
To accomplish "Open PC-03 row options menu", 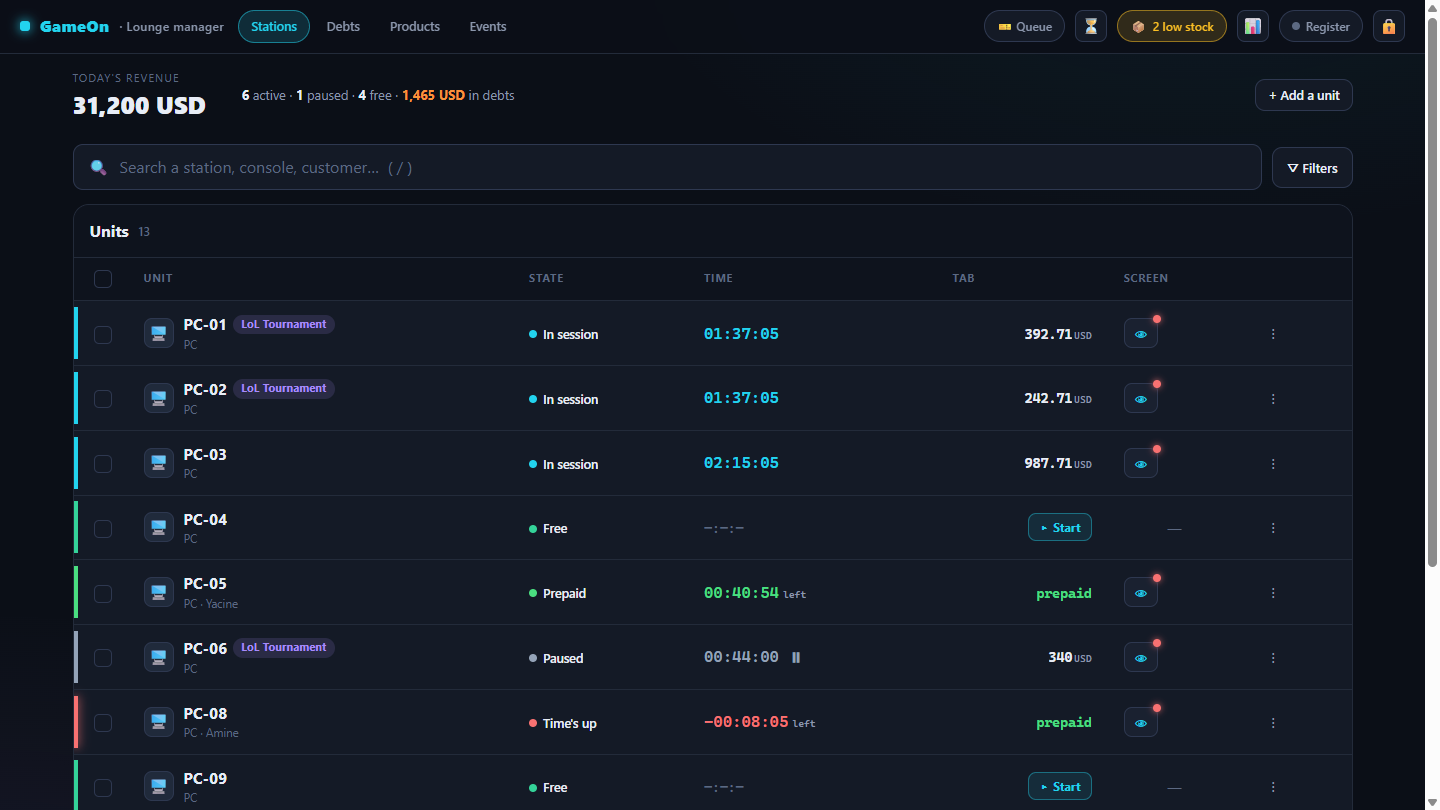I will pos(1273,464).
